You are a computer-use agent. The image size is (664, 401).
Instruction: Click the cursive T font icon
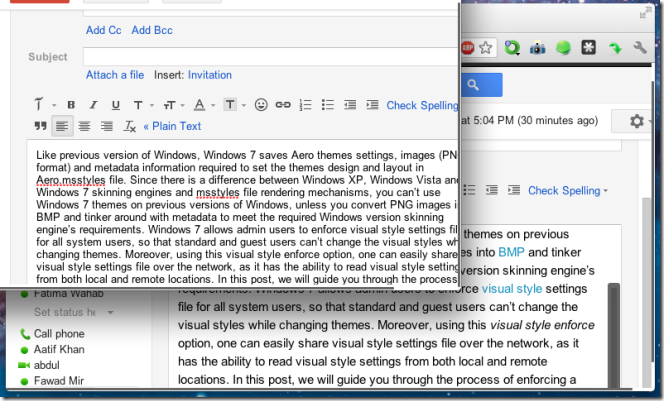tap(39, 104)
